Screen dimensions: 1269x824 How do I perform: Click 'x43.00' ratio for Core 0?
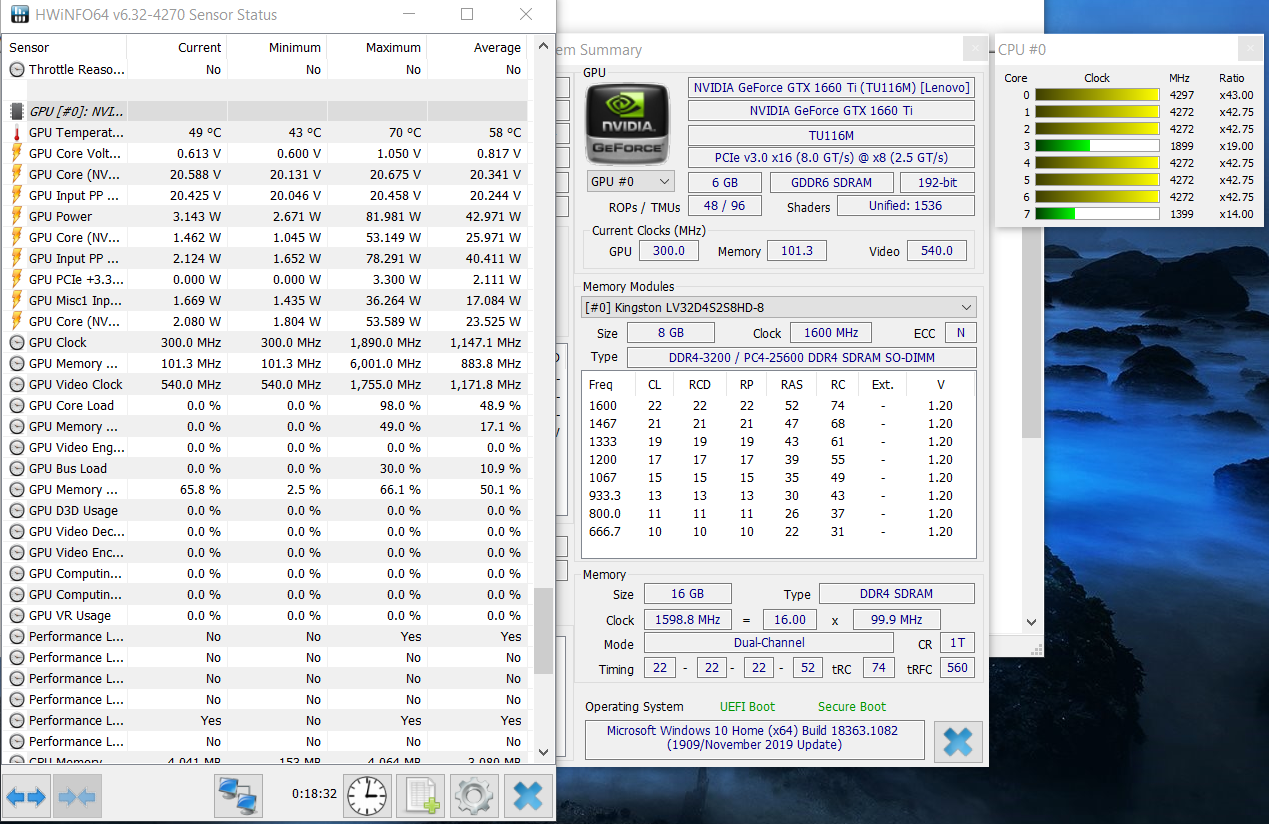tap(1235, 95)
